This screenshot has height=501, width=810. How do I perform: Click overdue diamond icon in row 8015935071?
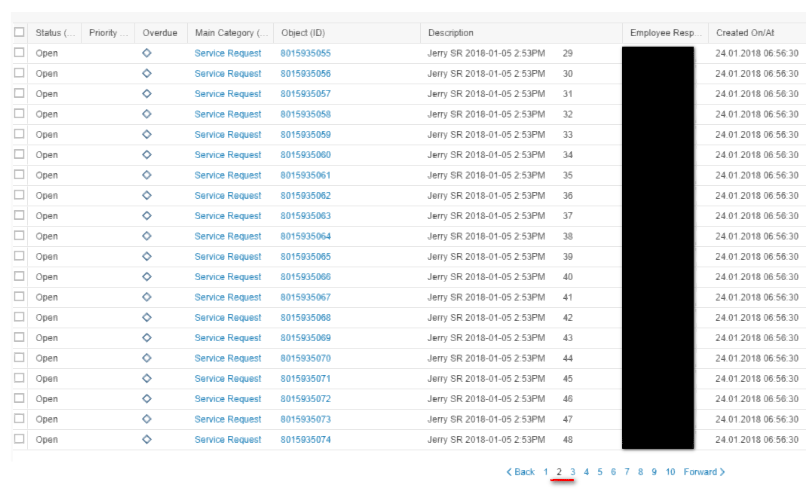(147, 378)
